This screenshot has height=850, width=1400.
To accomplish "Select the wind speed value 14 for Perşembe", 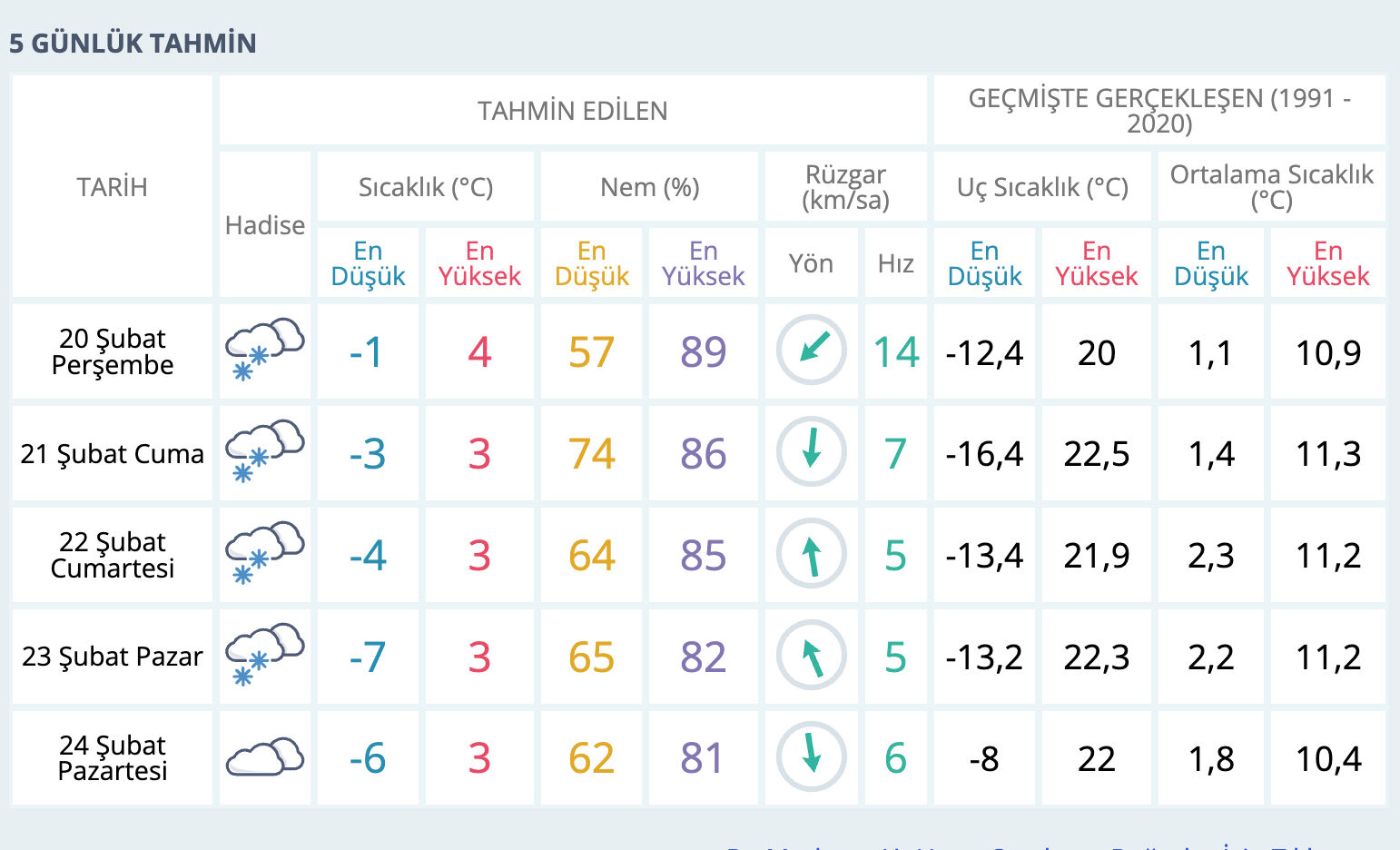I will [895, 350].
